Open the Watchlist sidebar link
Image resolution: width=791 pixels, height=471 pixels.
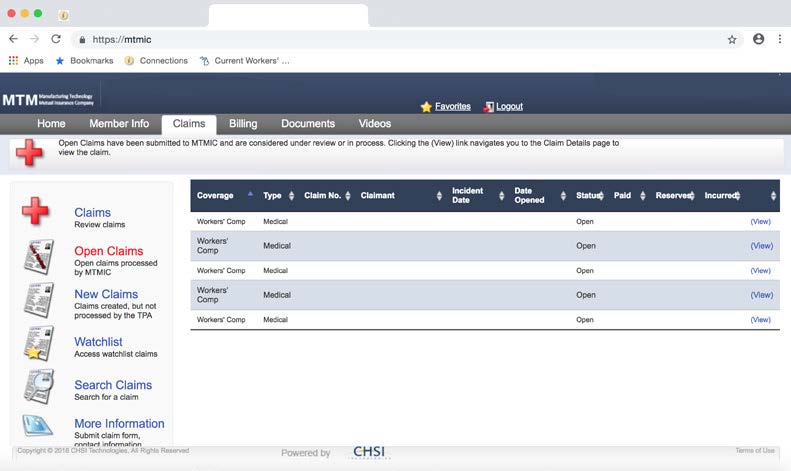tap(98, 342)
